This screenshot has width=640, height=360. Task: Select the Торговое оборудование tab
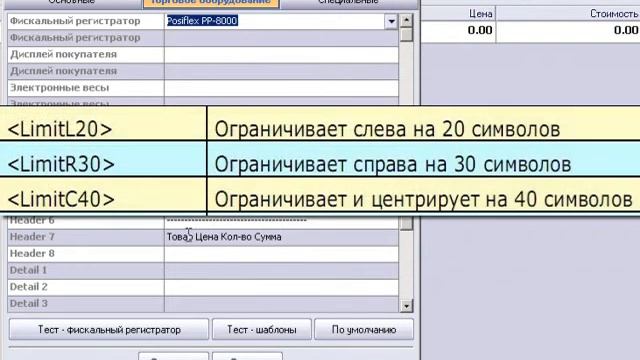(x=211, y=3)
